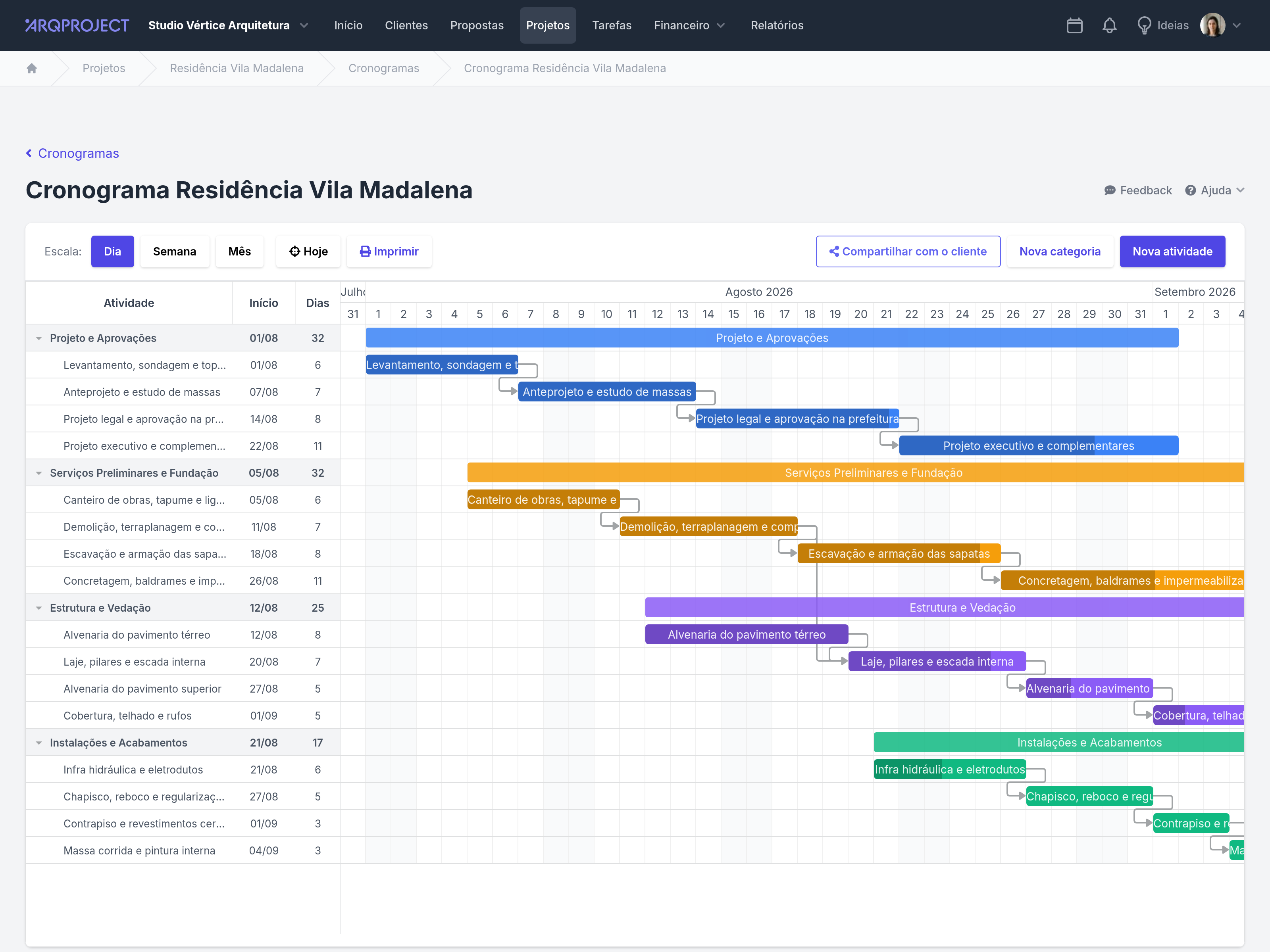
Task: Open notifications bell
Action: pyautogui.click(x=1109, y=25)
